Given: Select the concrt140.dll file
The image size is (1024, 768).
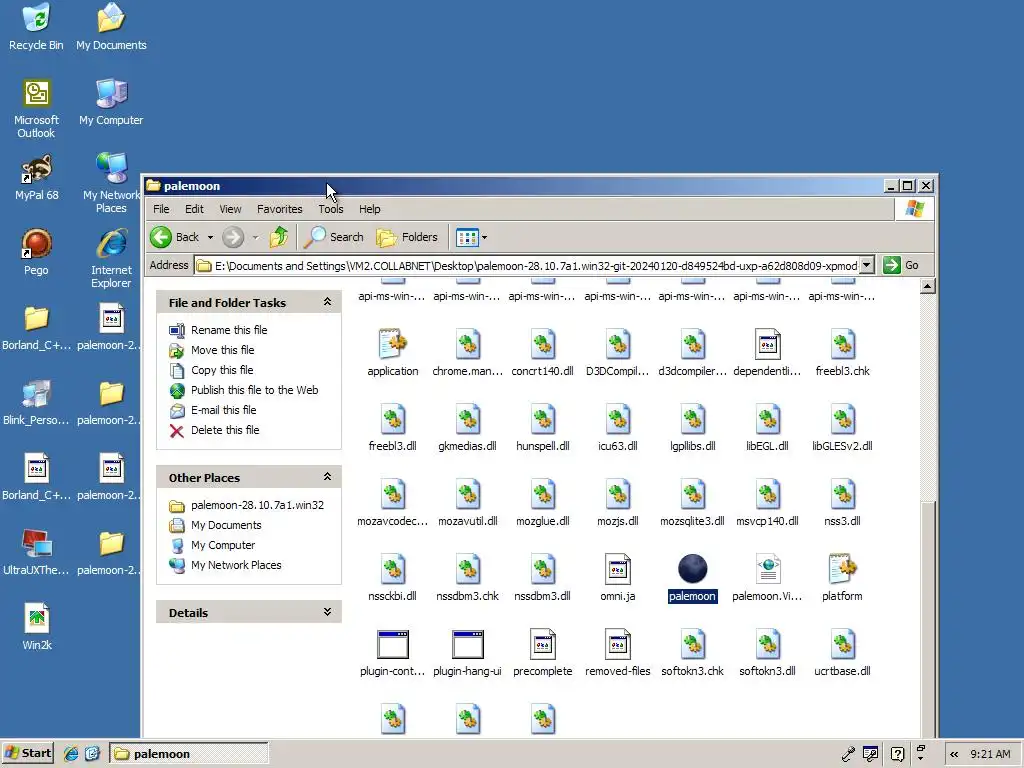Looking at the screenshot, I should pyautogui.click(x=543, y=353).
